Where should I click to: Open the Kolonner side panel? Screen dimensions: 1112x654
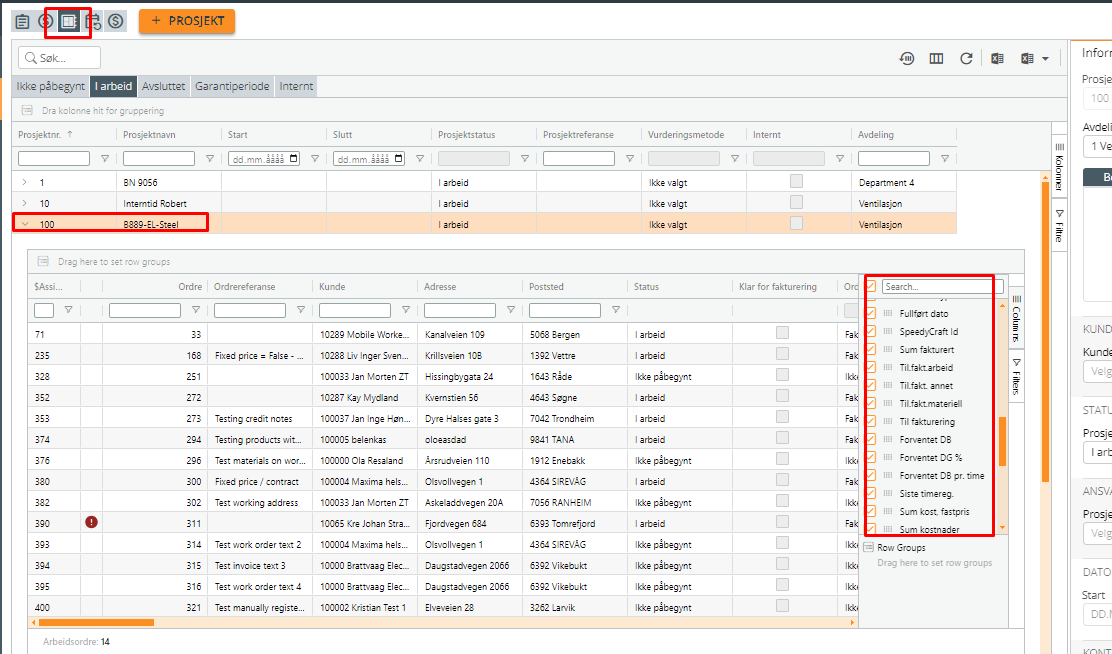point(1060,167)
